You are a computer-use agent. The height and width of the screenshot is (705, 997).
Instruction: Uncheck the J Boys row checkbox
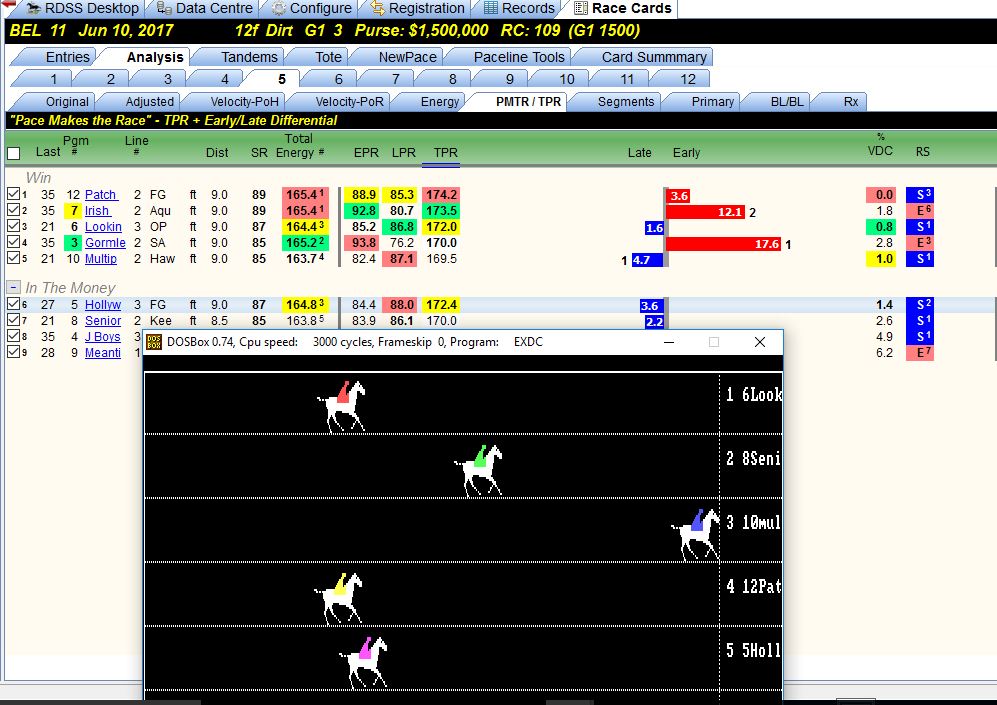pos(13,336)
